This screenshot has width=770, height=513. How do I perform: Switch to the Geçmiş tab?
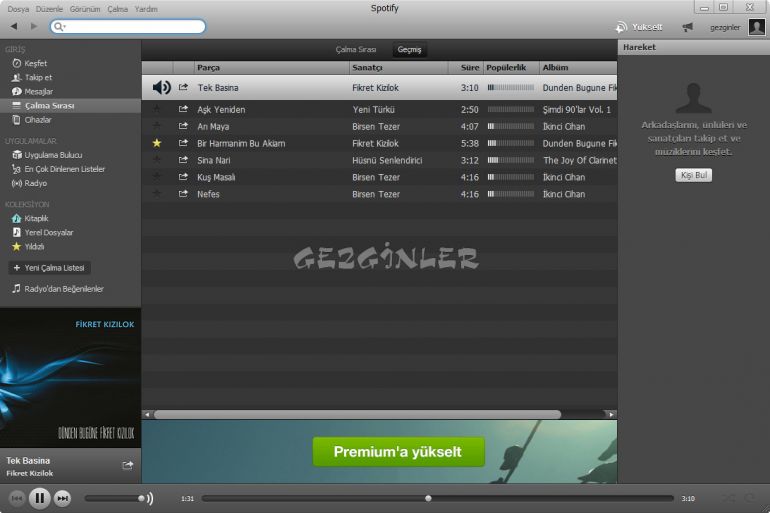pos(409,50)
